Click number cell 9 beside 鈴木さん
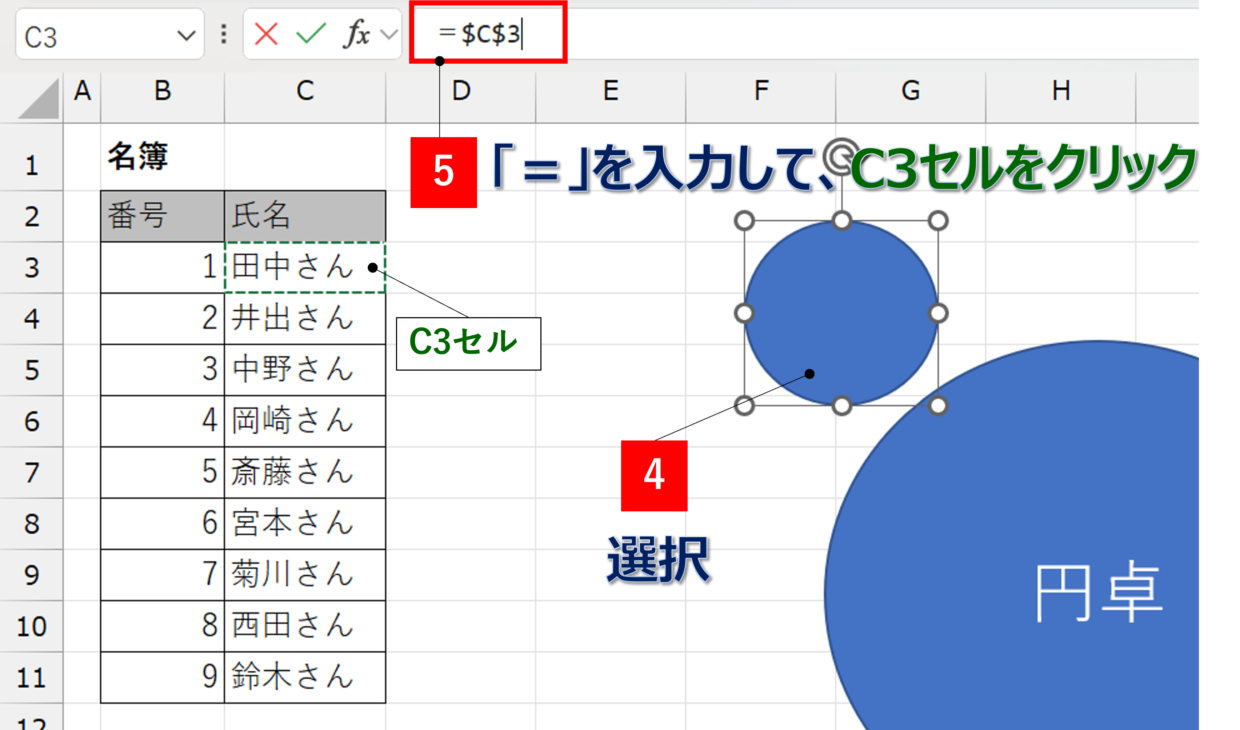 [162, 677]
